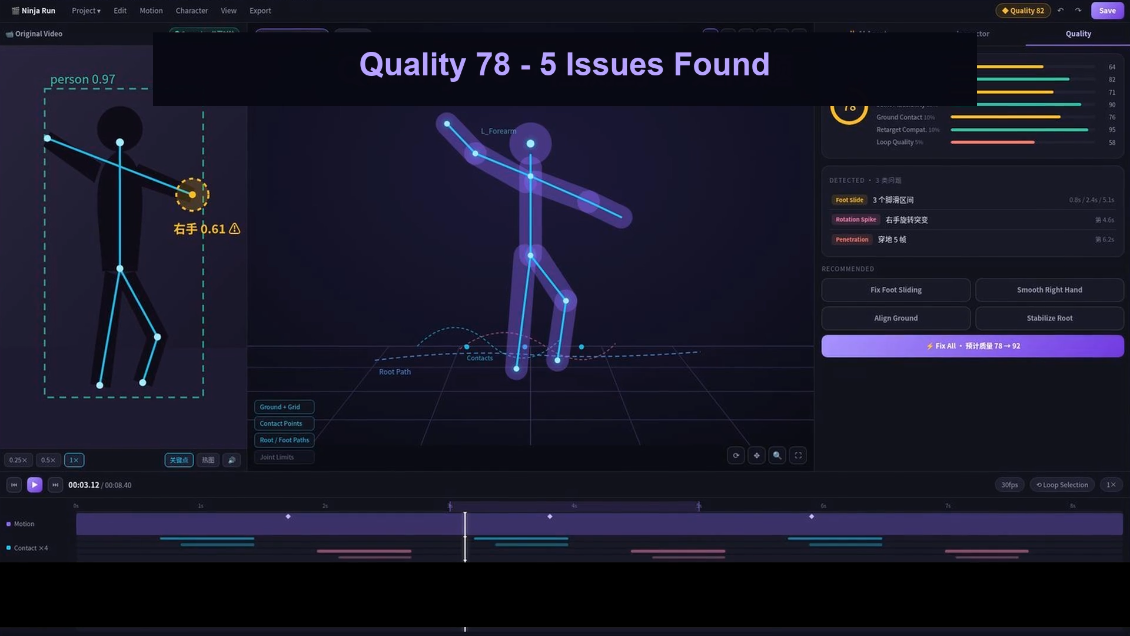The width and height of the screenshot is (1130, 636).
Task: Toggle the Ground + Grid overlay
Action: pos(284,407)
